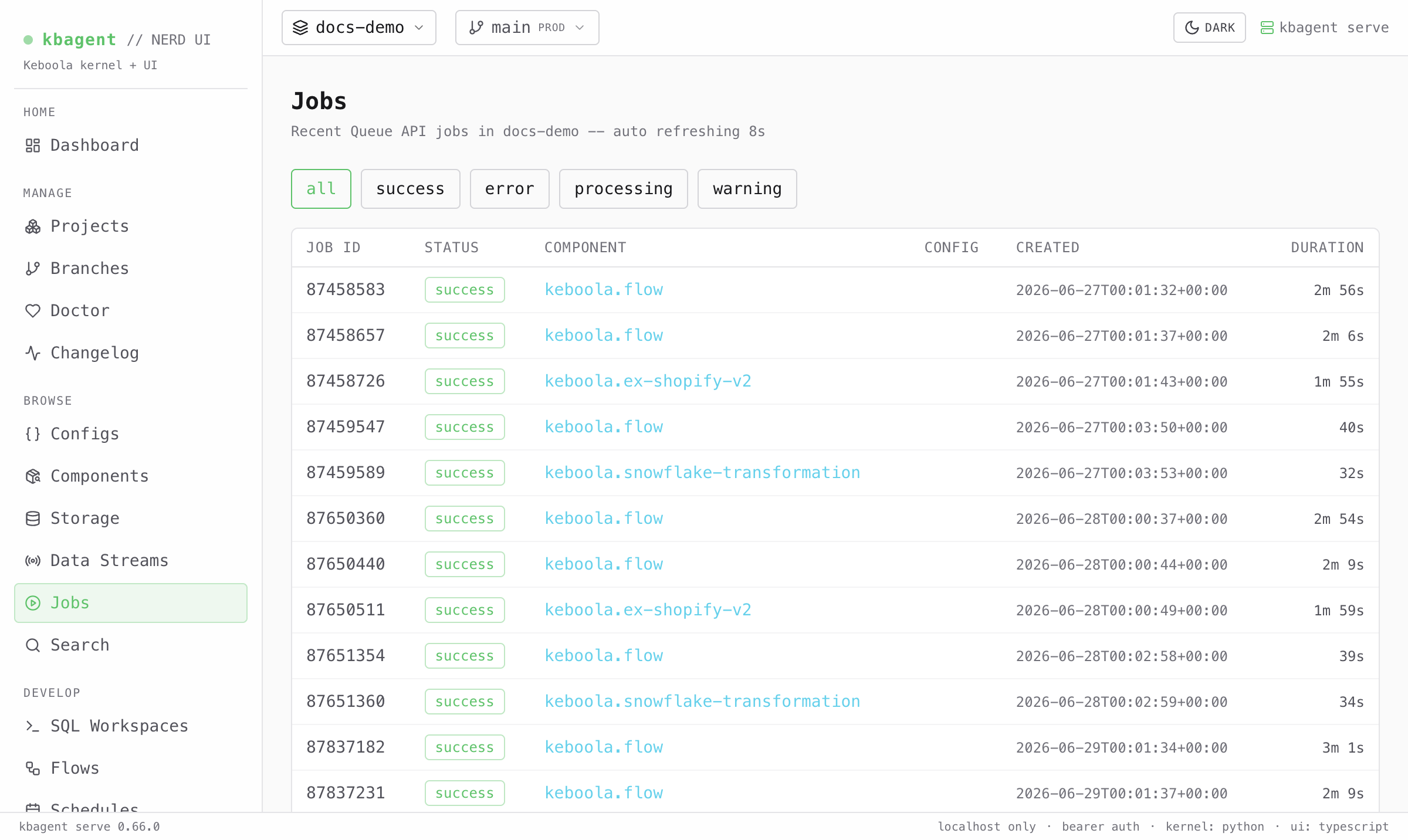The image size is (1408, 840).
Task: Click duration '3m 1s' cell
Action: [x=1343, y=747]
